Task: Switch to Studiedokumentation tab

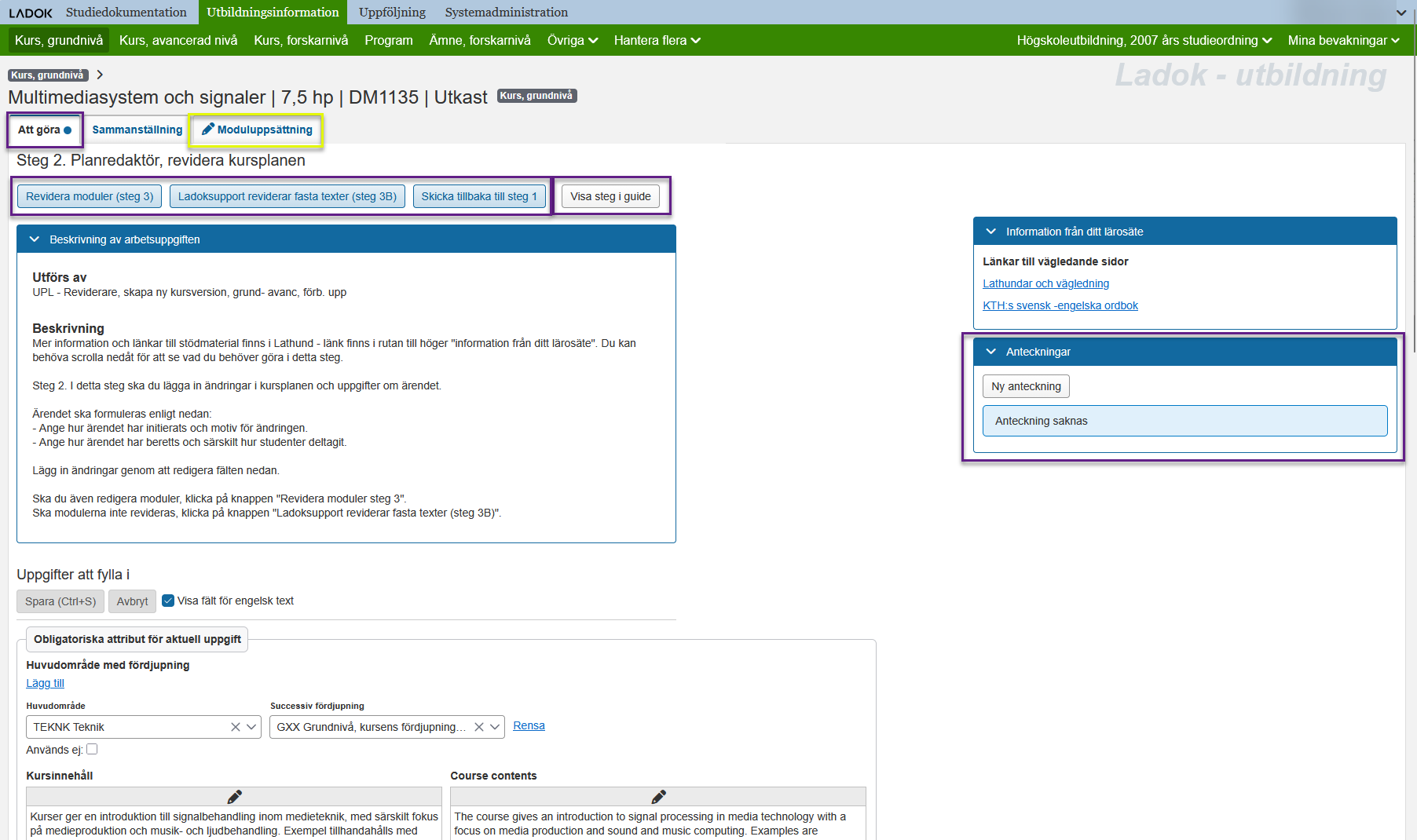Action: [126, 13]
